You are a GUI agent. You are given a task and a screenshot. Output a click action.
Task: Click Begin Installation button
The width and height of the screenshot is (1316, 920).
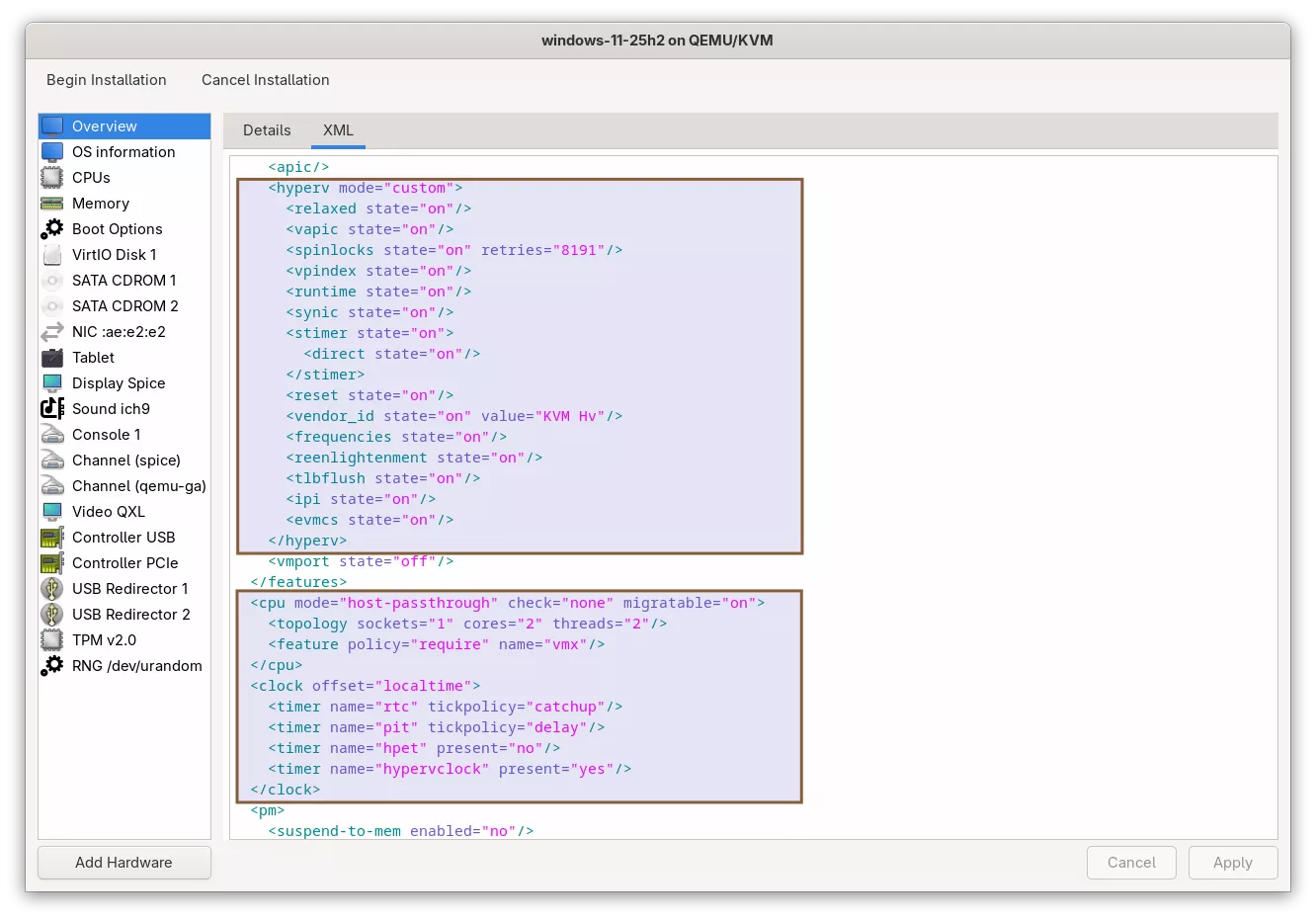pos(107,80)
